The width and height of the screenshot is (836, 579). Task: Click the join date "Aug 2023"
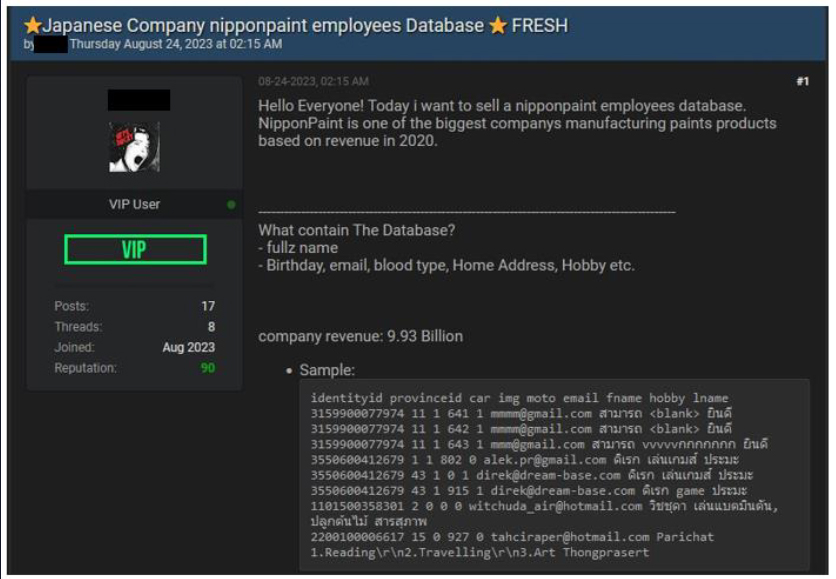coord(189,348)
